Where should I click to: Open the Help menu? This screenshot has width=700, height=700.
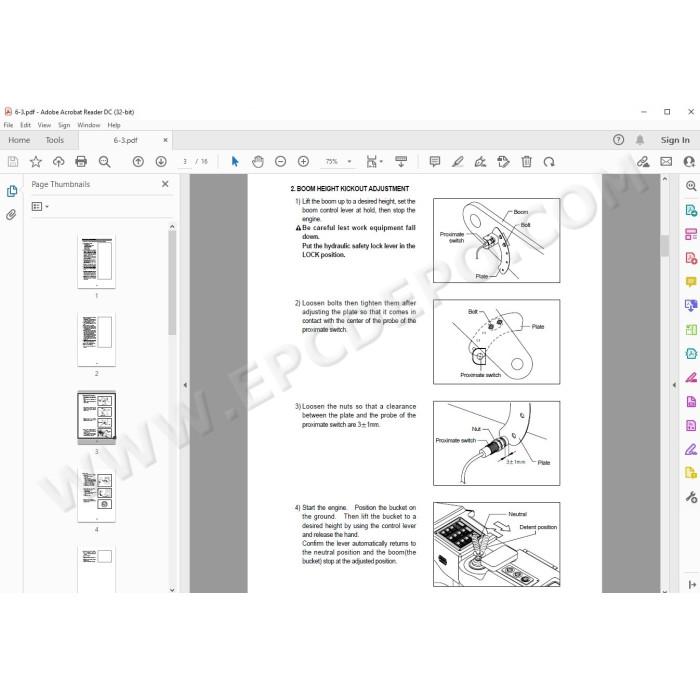click(114, 125)
